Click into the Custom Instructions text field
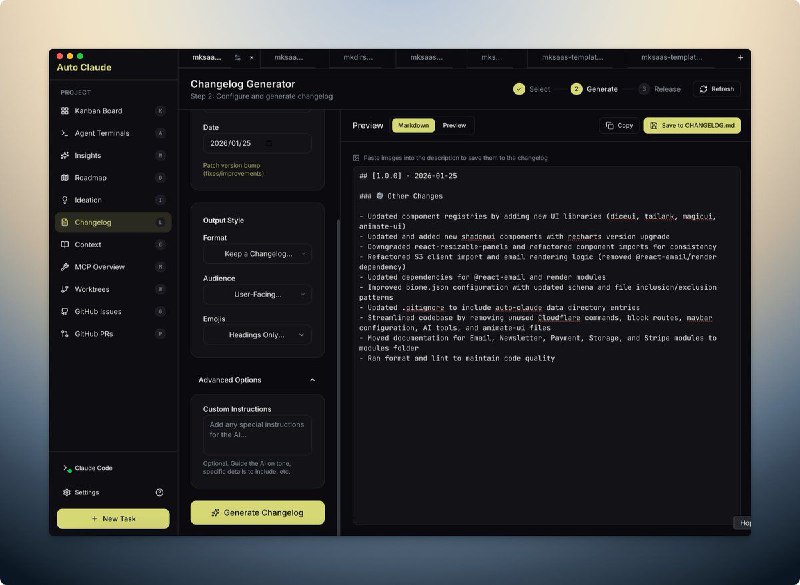This screenshot has height=585, width=800. coord(257,435)
